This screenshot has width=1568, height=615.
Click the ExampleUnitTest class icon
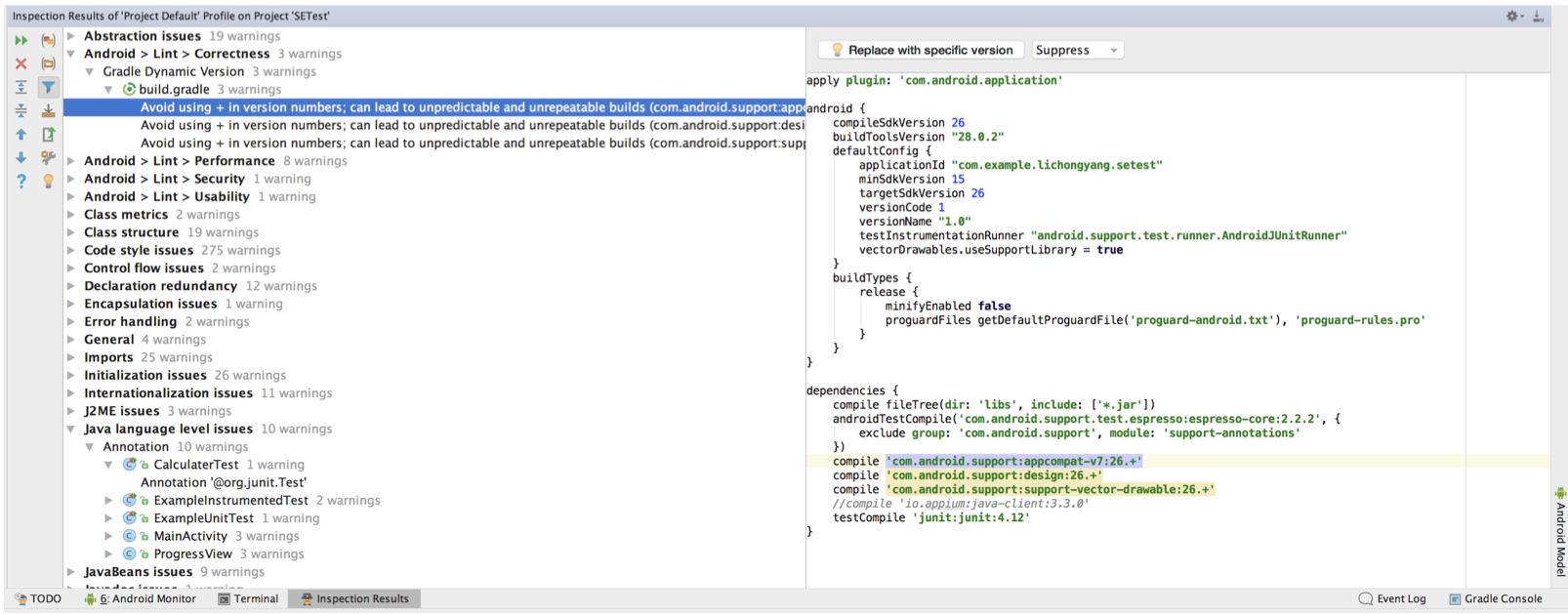pyautogui.click(x=129, y=518)
